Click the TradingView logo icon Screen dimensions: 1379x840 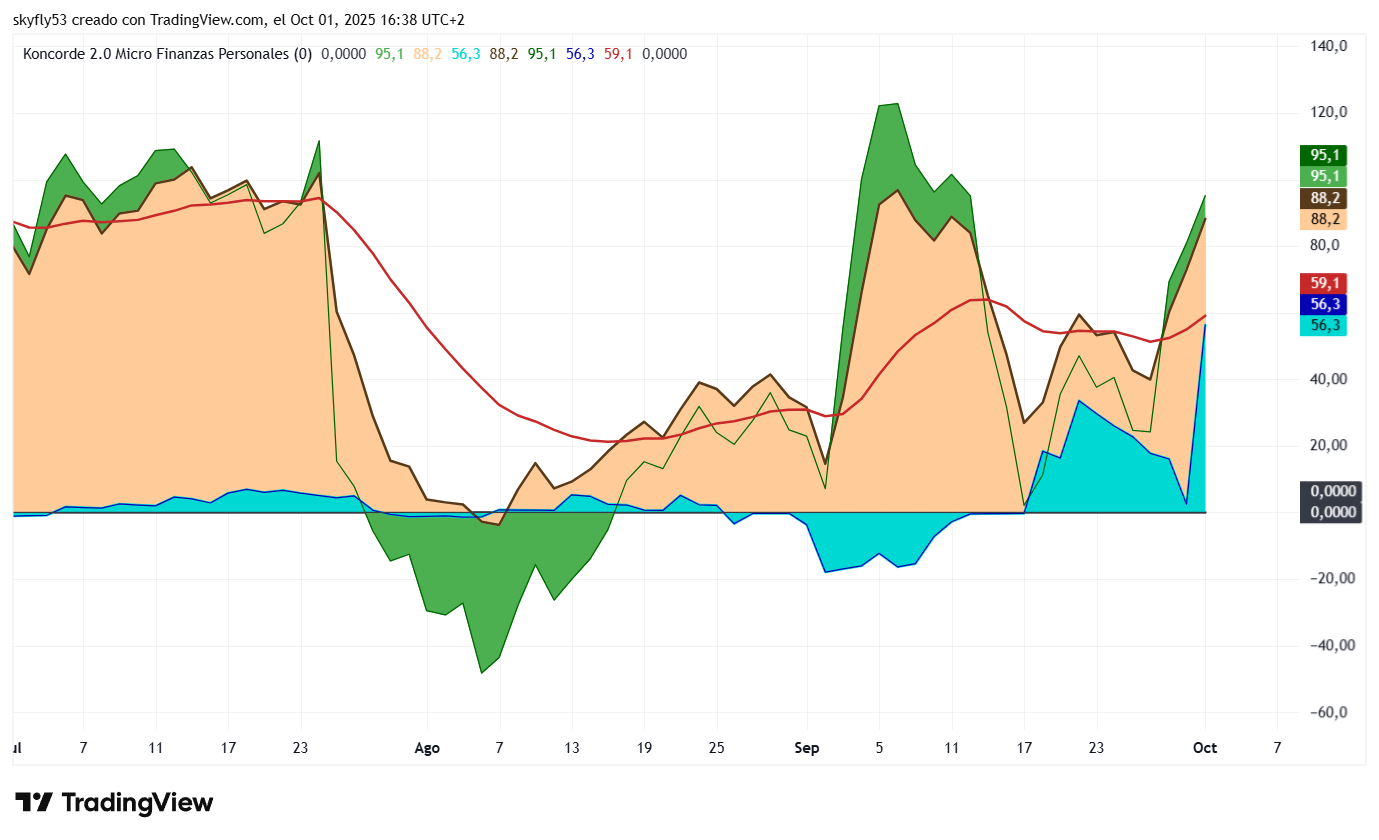point(34,802)
